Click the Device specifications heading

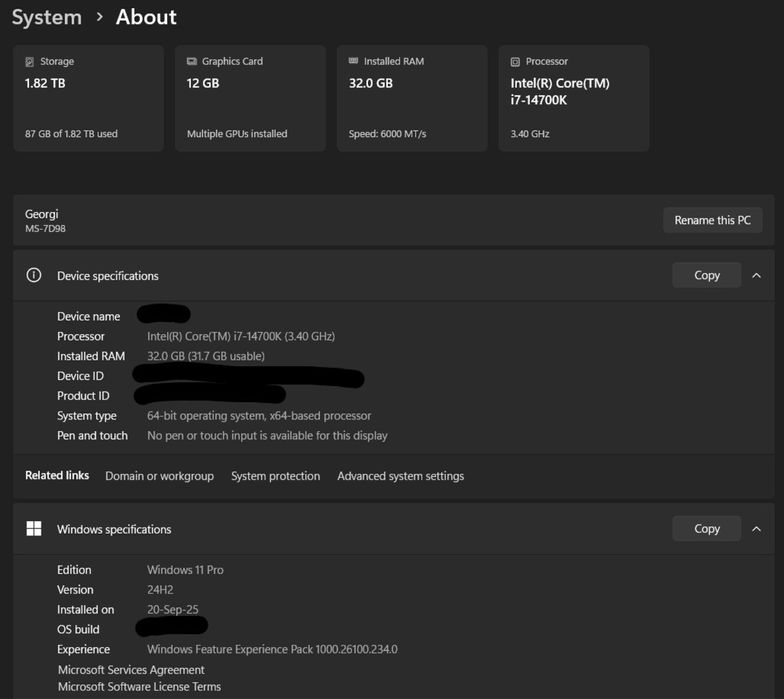pyautogui.click(x=108, y=276)
